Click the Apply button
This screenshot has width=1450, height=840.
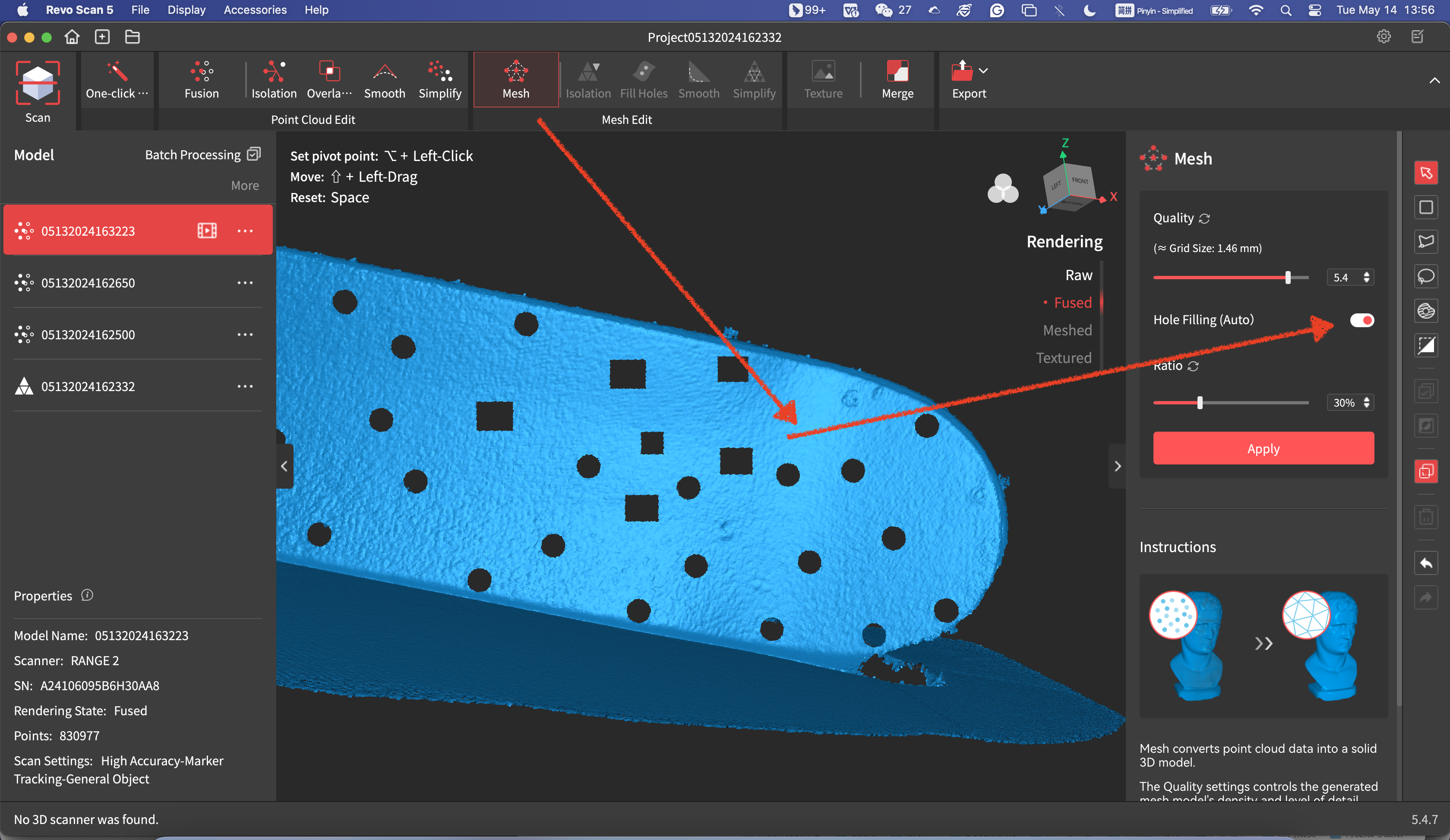coord(1263,448)
